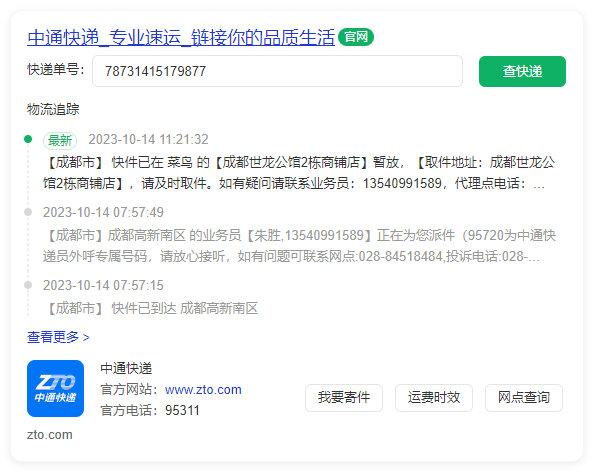Viewport: 597px width, 476px height.
Task: Click the 最新 status tag
Action: coord(60,141)
